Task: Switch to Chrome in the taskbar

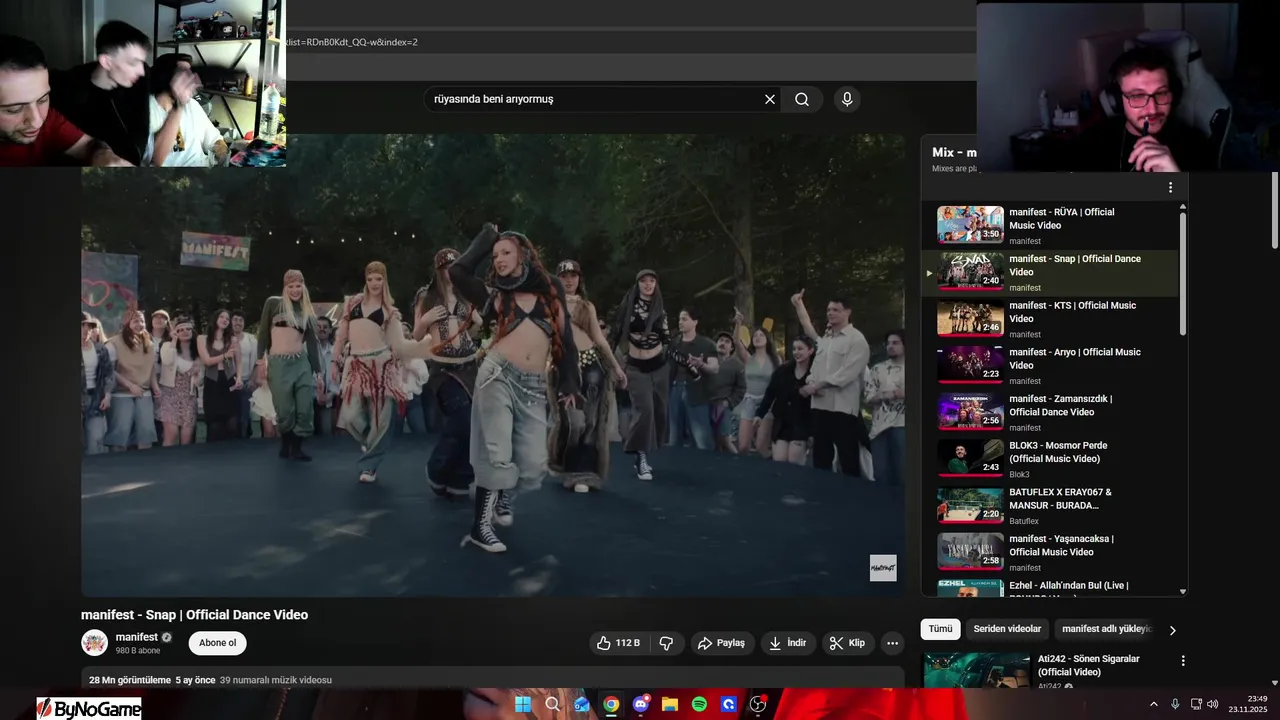Action: pyautogui.click(x=611, y=704)
